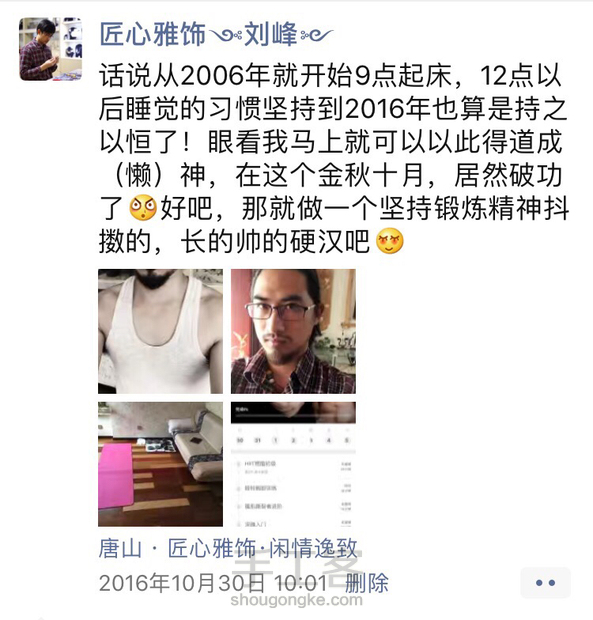Click the swirl ornament before 刘峰
The image size is (593, 620).
[x=225, y=36]
